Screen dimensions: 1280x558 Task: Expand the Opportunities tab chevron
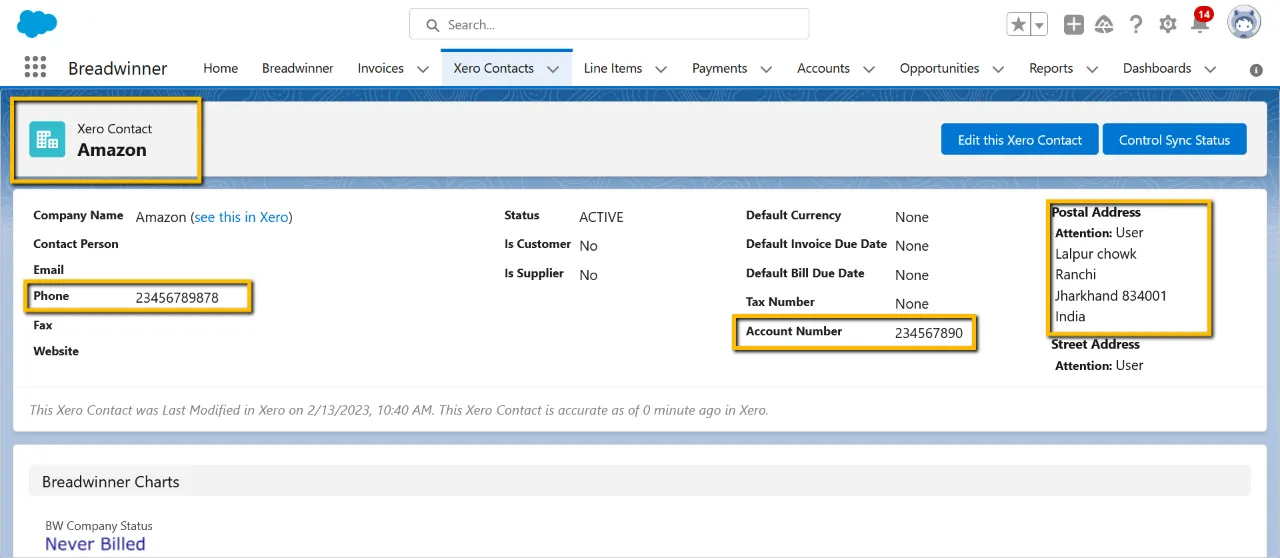pos(998,69)
